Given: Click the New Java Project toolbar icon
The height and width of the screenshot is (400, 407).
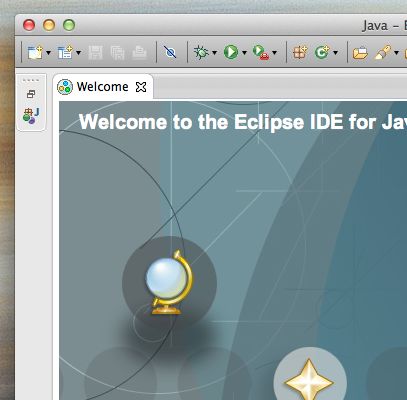Looking at the screenshot, I should point(65,52).
